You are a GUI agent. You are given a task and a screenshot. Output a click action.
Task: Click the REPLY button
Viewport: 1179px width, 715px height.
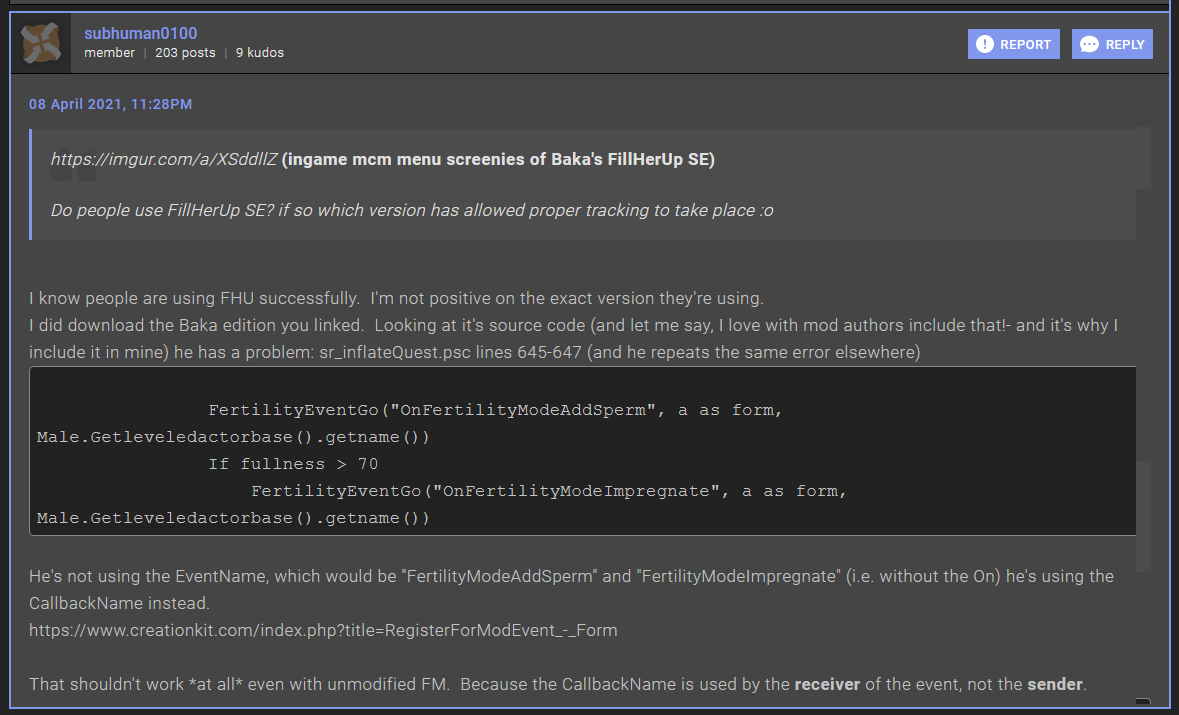pyautogui.click(x=1112, y=44)
